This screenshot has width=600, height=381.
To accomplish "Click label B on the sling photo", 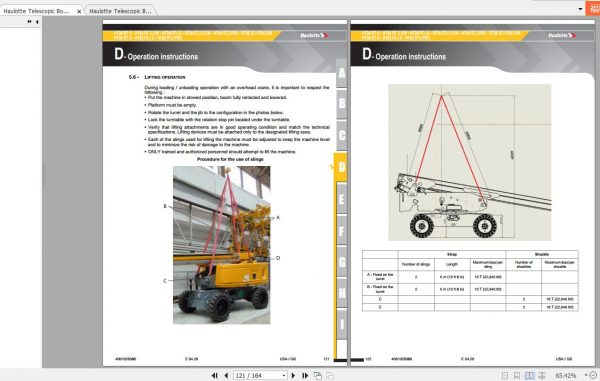I will (165, 206).
